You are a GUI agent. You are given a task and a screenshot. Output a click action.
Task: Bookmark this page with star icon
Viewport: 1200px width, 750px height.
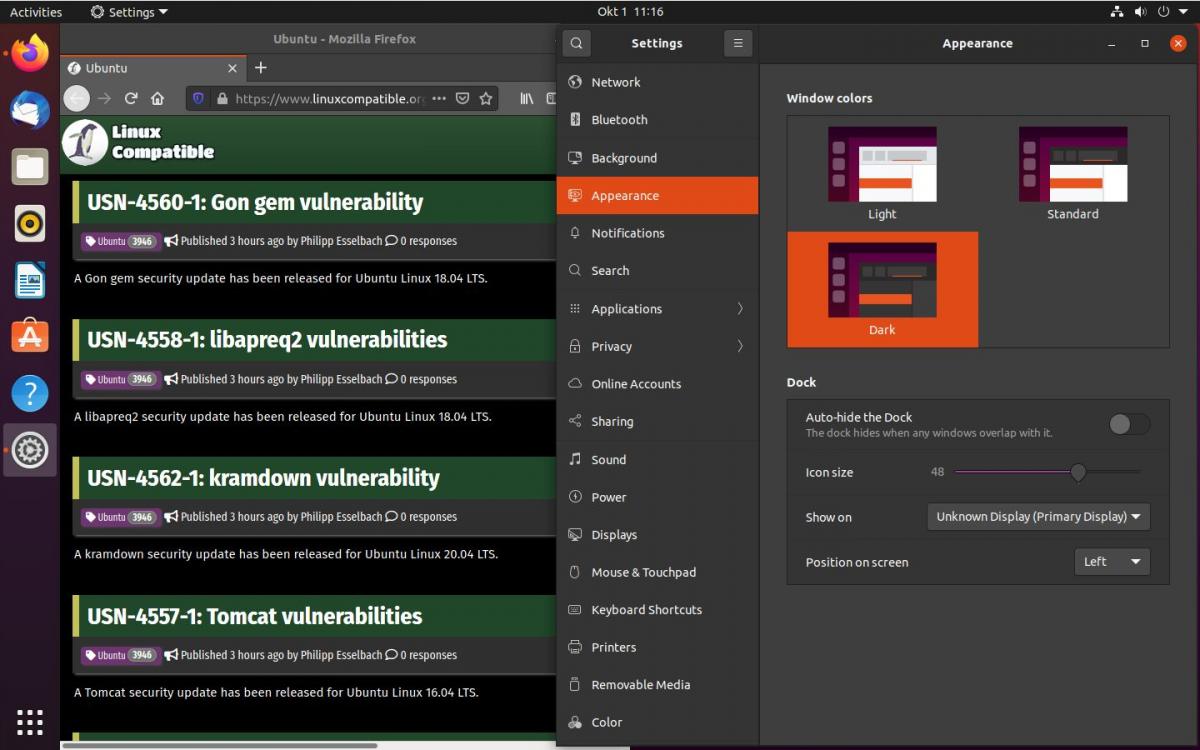click(x=486, y=98)
